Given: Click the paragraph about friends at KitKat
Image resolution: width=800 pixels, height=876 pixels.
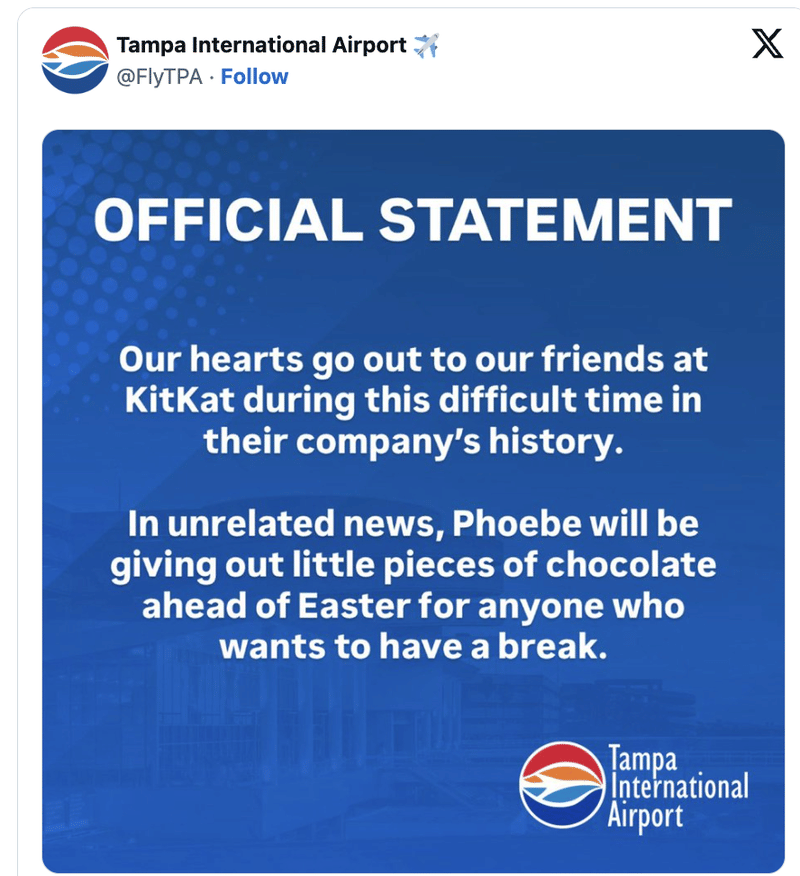Looking at the screenshot, I should click(412, 399).
